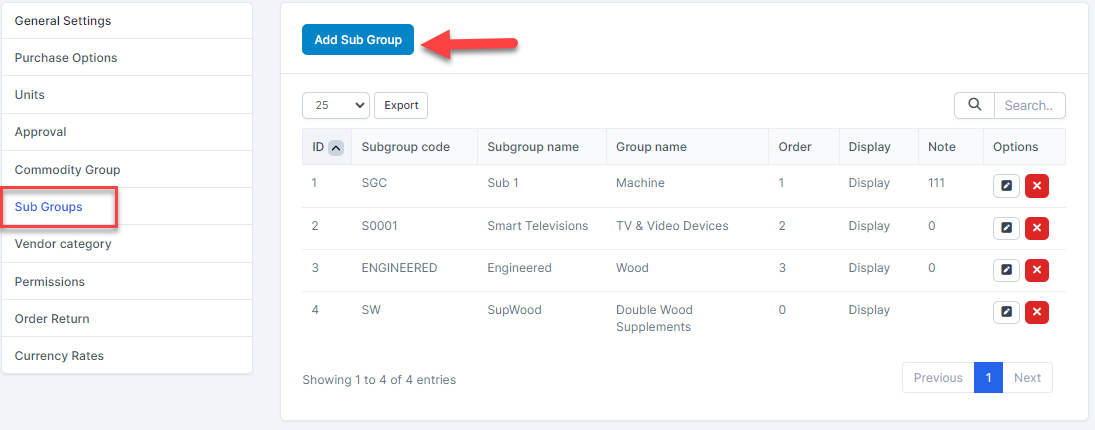Open Currency Rates settings
Viewport: 1095px width, 430px height.
[x=59, y=356]
